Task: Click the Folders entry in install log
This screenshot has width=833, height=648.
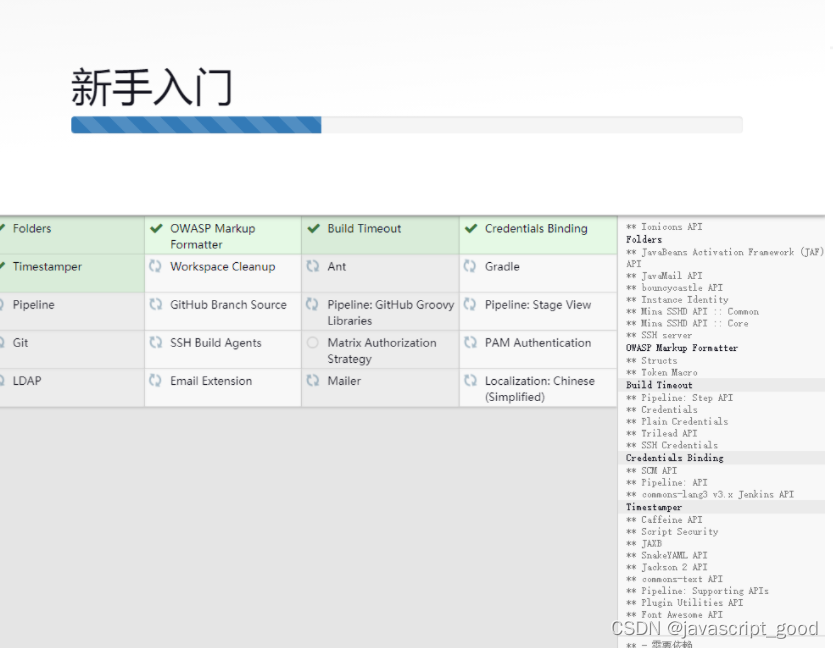Action: click(644, 240)
